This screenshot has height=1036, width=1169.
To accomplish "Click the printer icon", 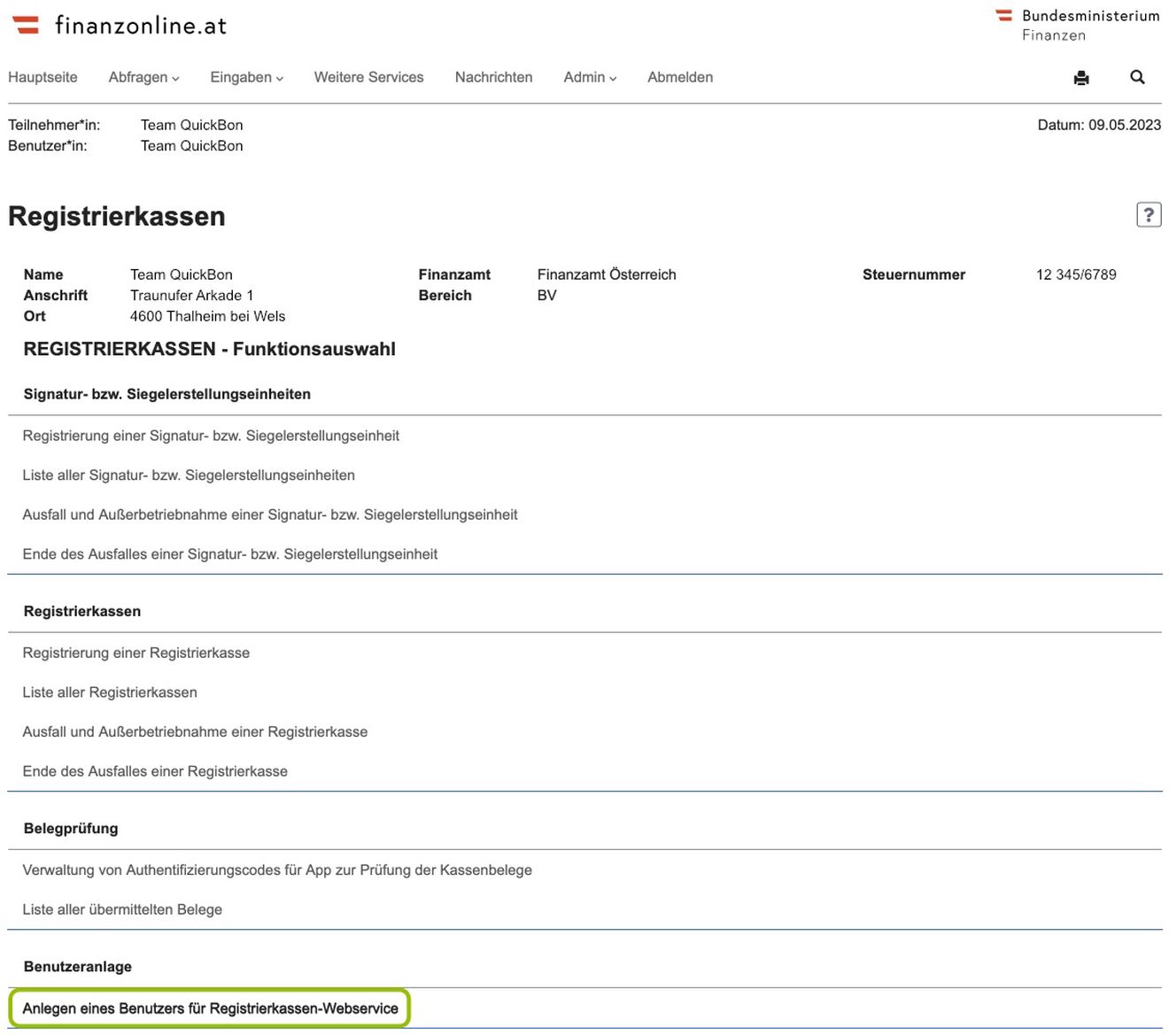I will (x=1080, y=78).
